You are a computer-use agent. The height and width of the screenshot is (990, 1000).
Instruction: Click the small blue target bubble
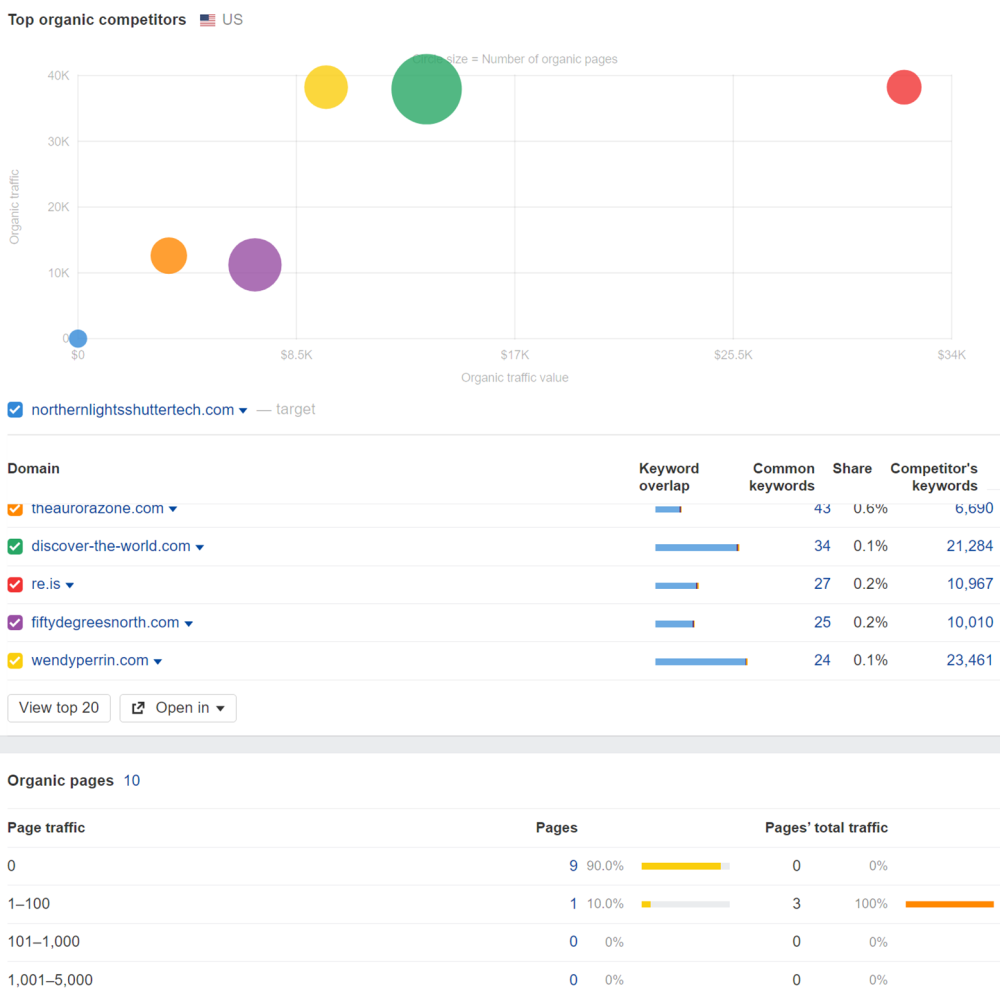click(77, 339)
